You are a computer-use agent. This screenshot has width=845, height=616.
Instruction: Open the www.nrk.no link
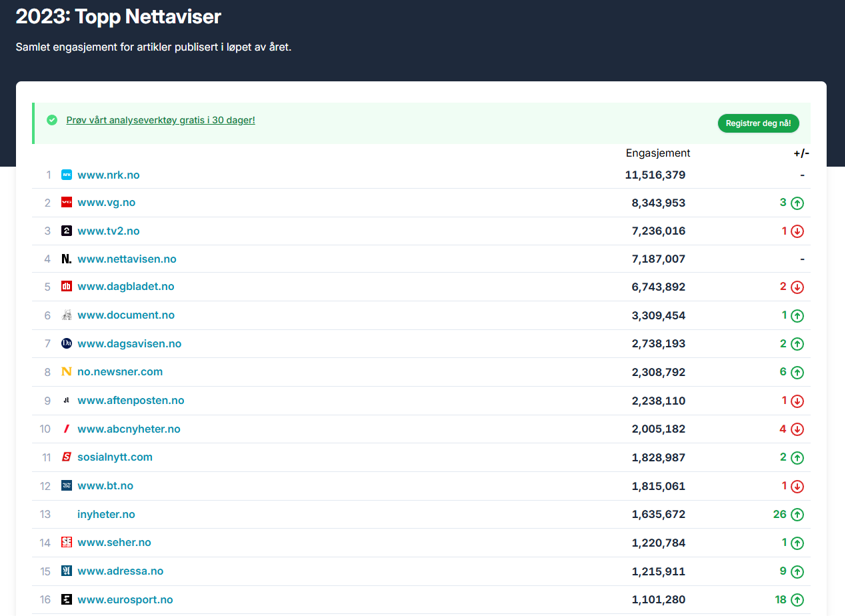click(x=108, y=175)
